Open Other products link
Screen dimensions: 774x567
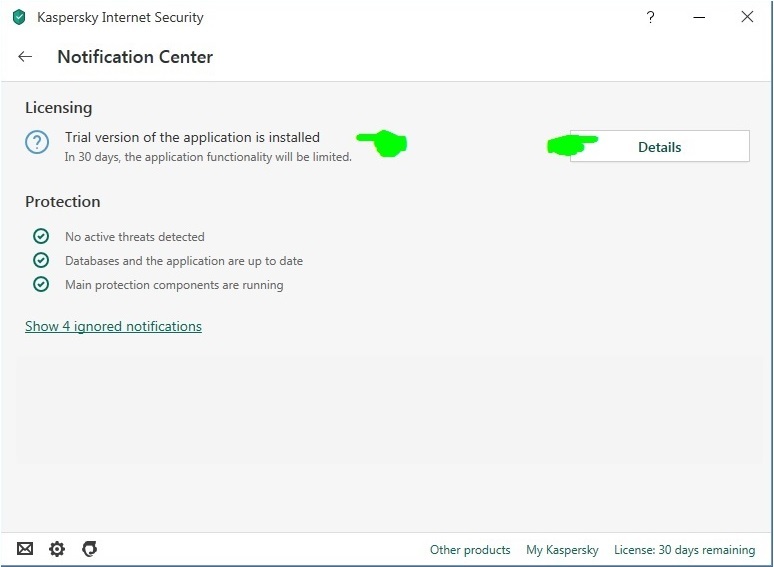point(470,550)
